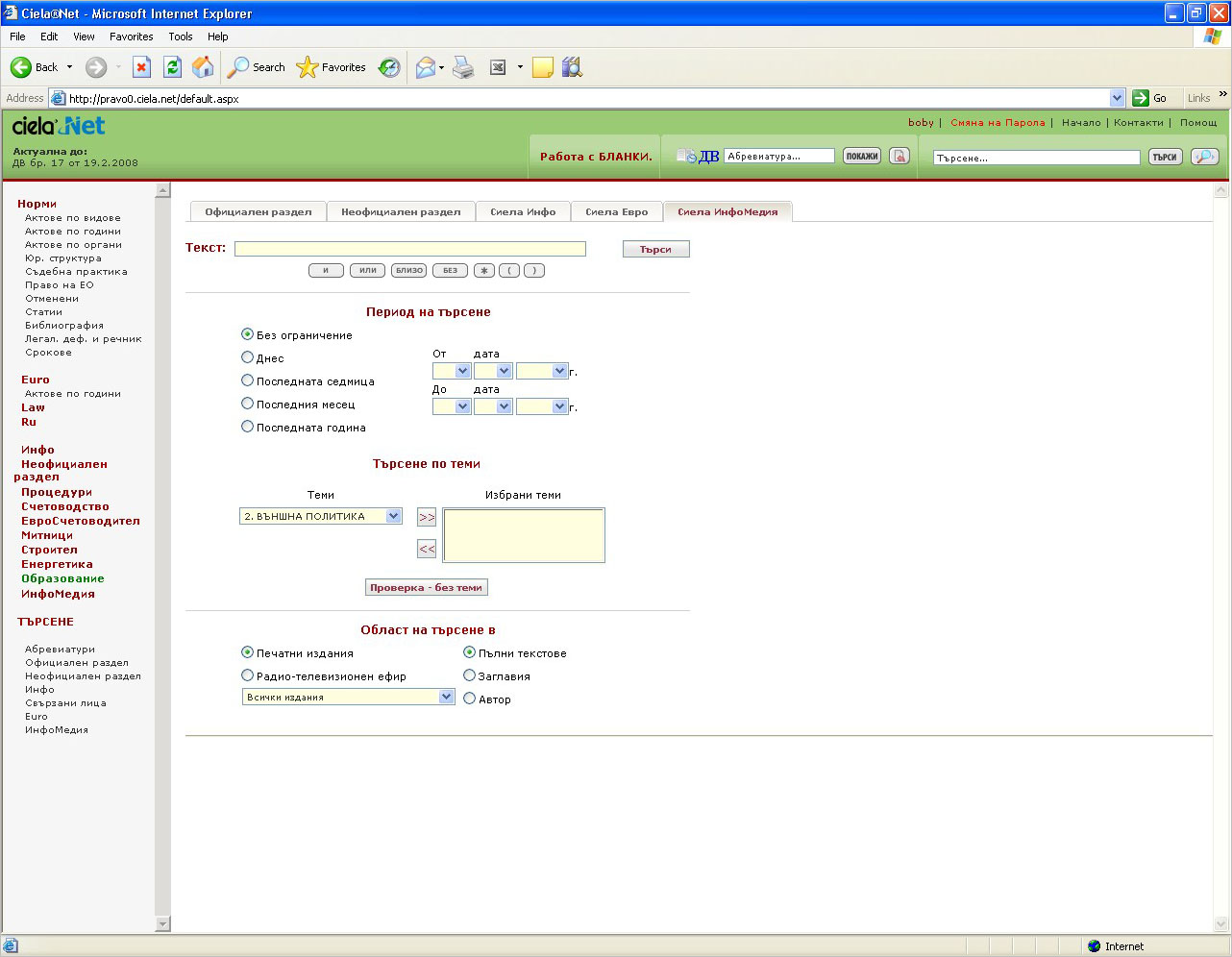Open the До day dropdown
1232x957 pixels.
(x=452, y=406)
